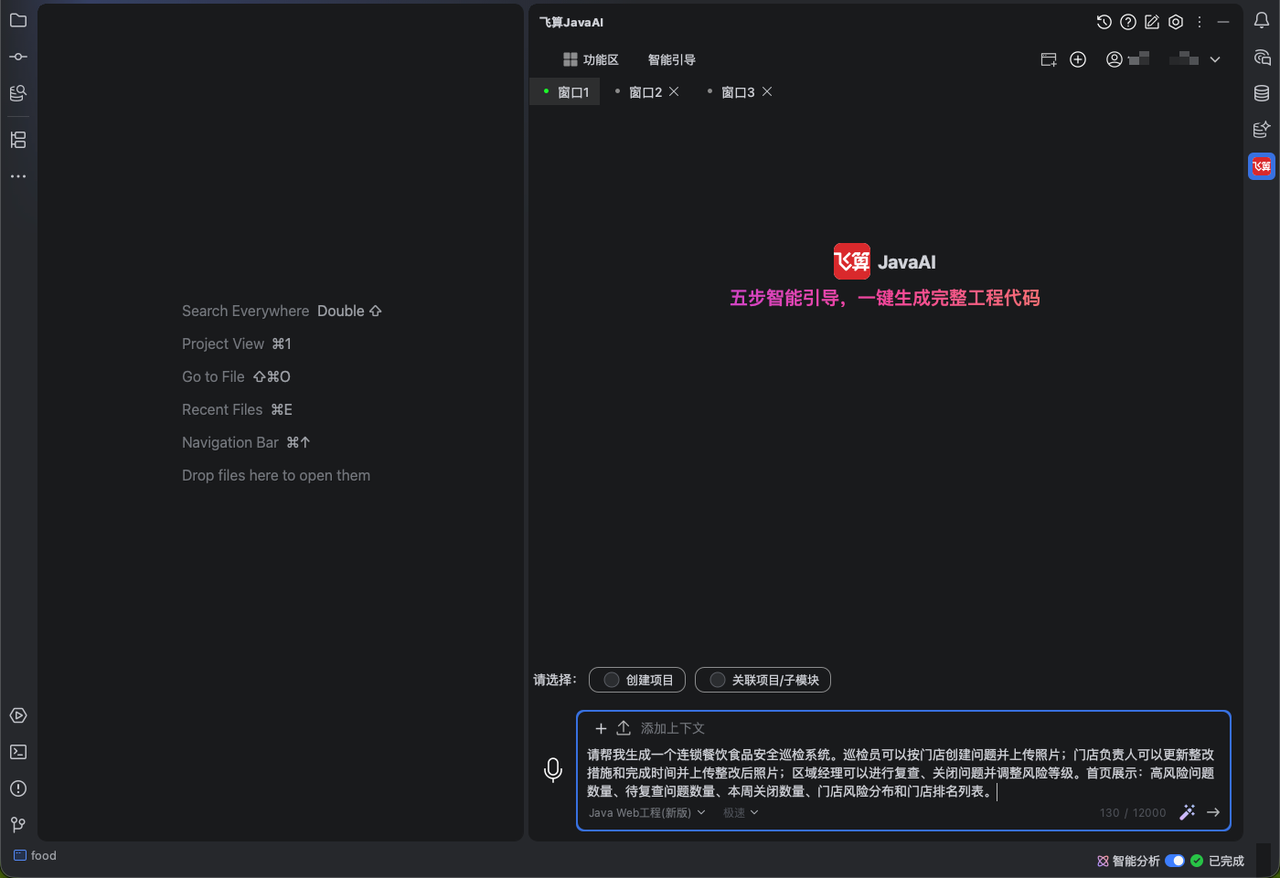Open the vertical three-dot options menu
The image size is (1280, 878).
1200,22
